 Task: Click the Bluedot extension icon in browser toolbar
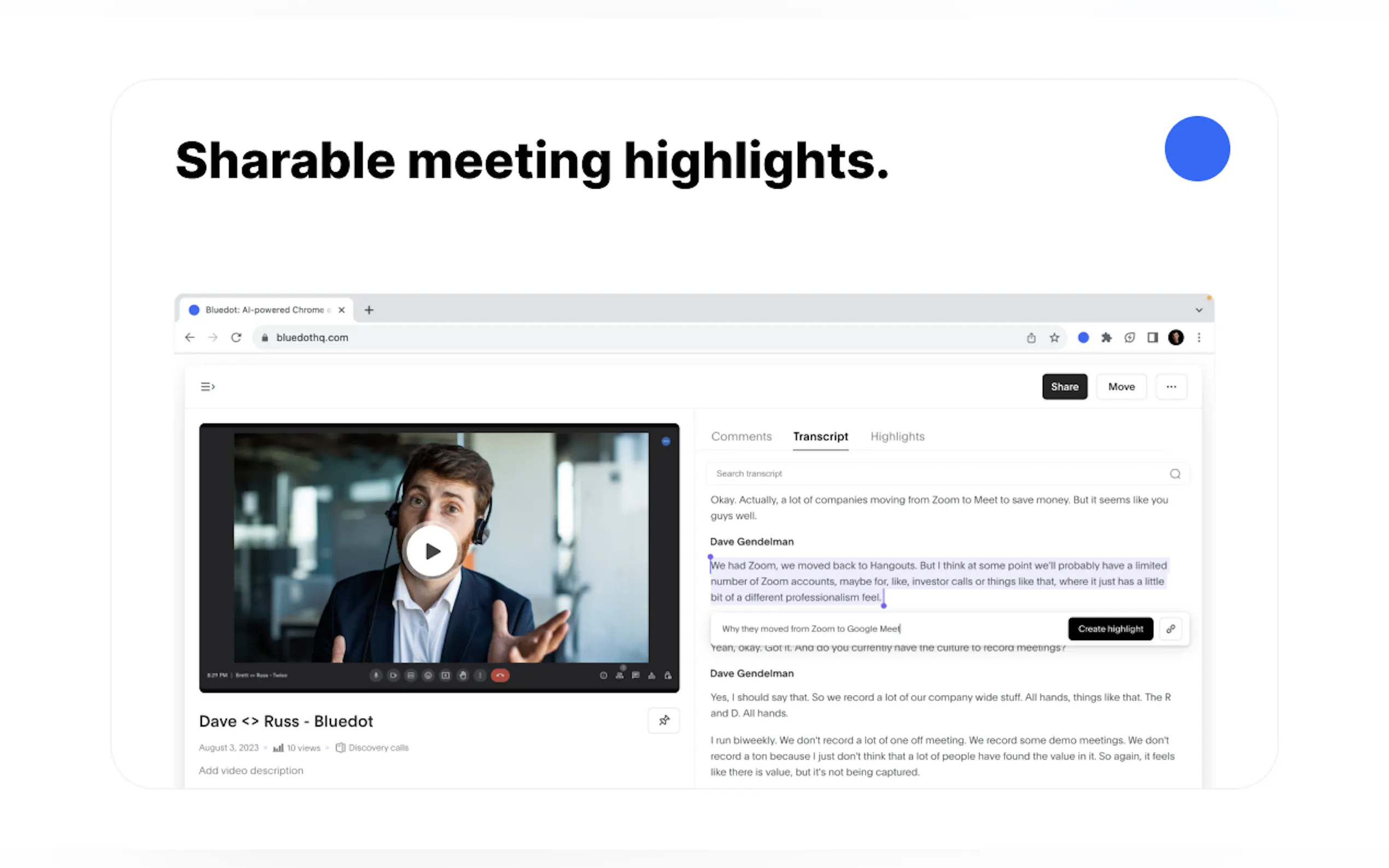click(1082, 338)
